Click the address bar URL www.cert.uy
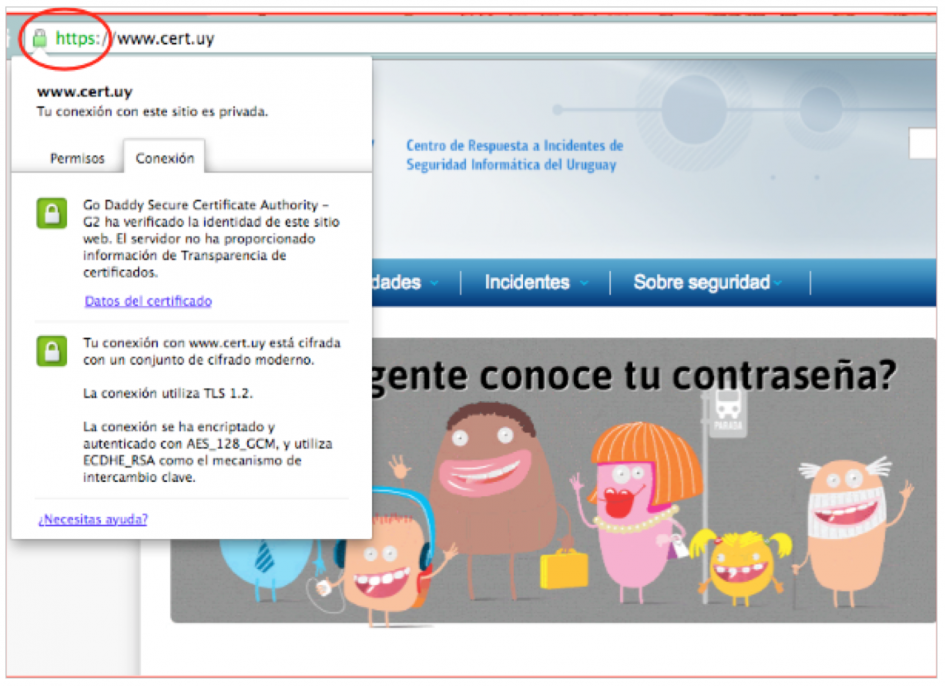This screenshot has height=686, width=945. click(x=166, y=39)
